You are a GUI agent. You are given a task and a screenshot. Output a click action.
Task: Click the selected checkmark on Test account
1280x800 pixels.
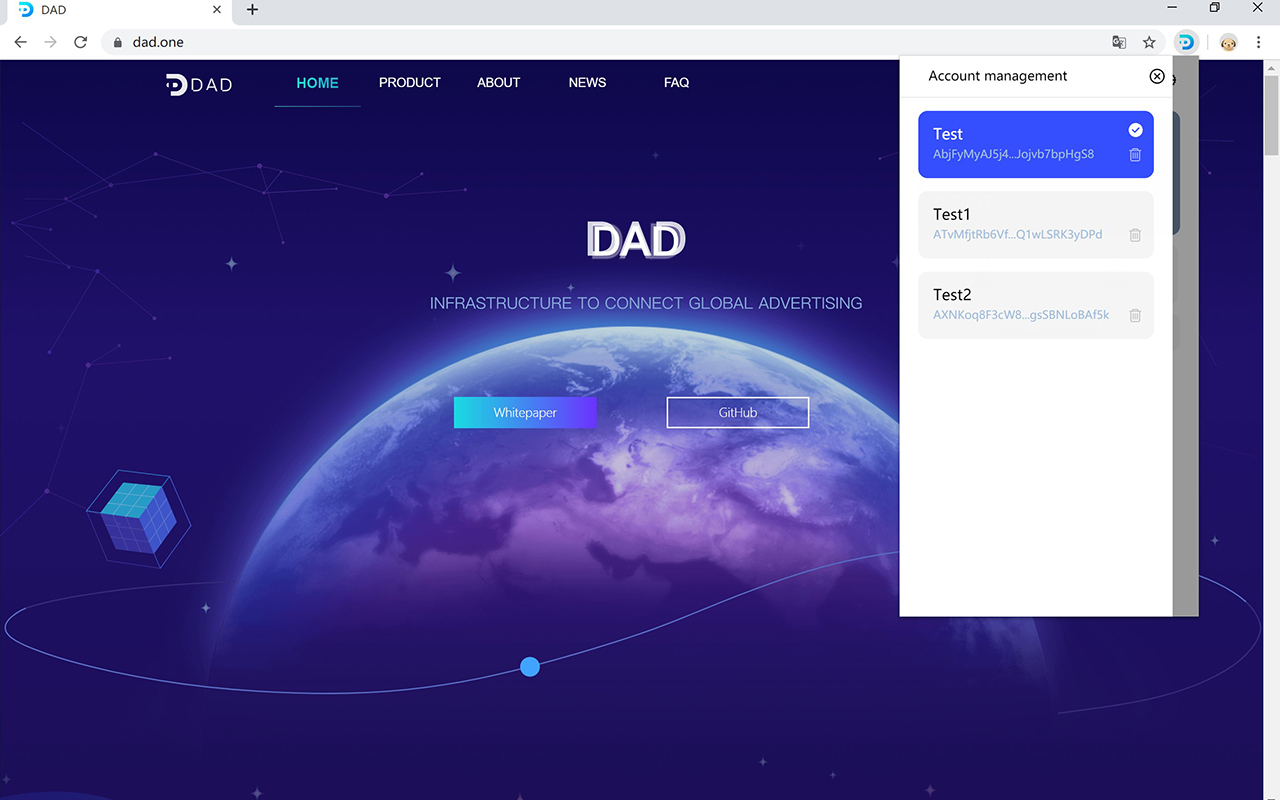pos(1135,130)
